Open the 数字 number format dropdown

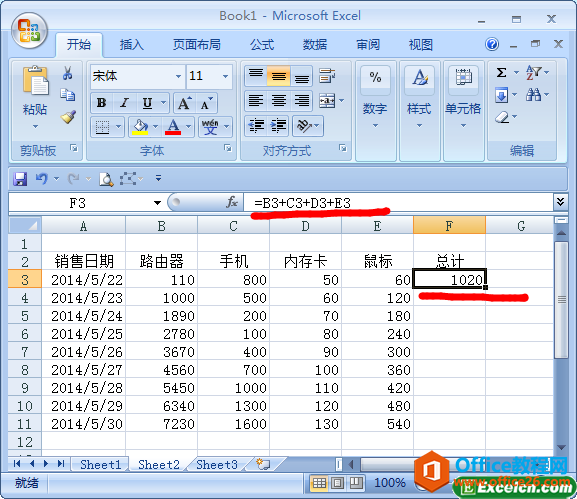click(x=375, y=125)
